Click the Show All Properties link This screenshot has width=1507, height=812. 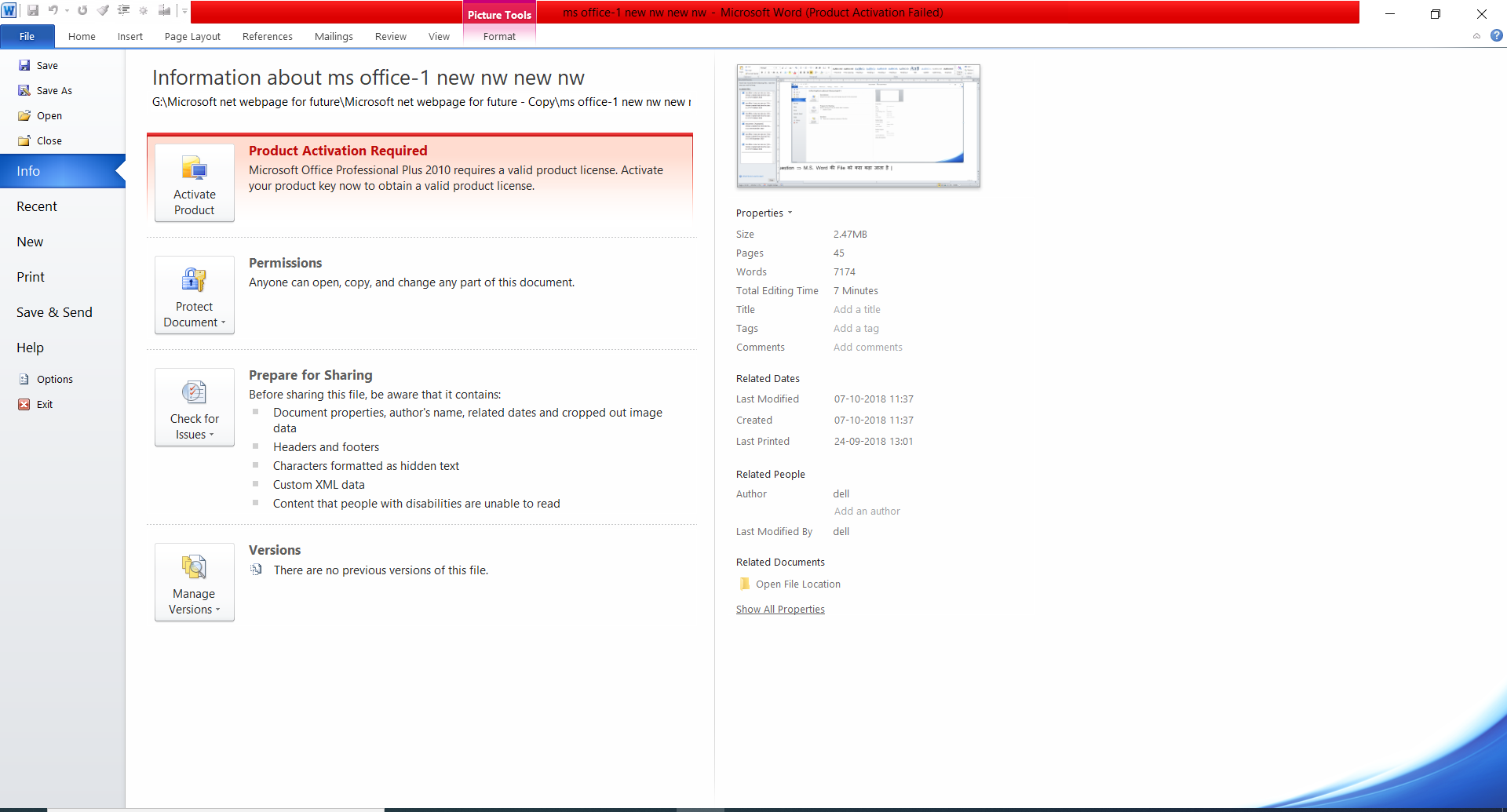779,609
